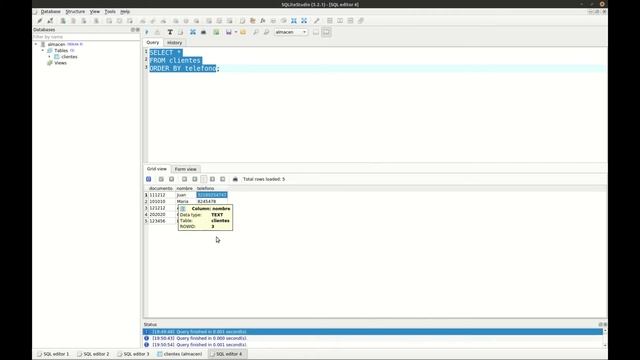Click the Refresh database schema toolbar icon
This screenshot has height=360, width=640.
[96, 21]
